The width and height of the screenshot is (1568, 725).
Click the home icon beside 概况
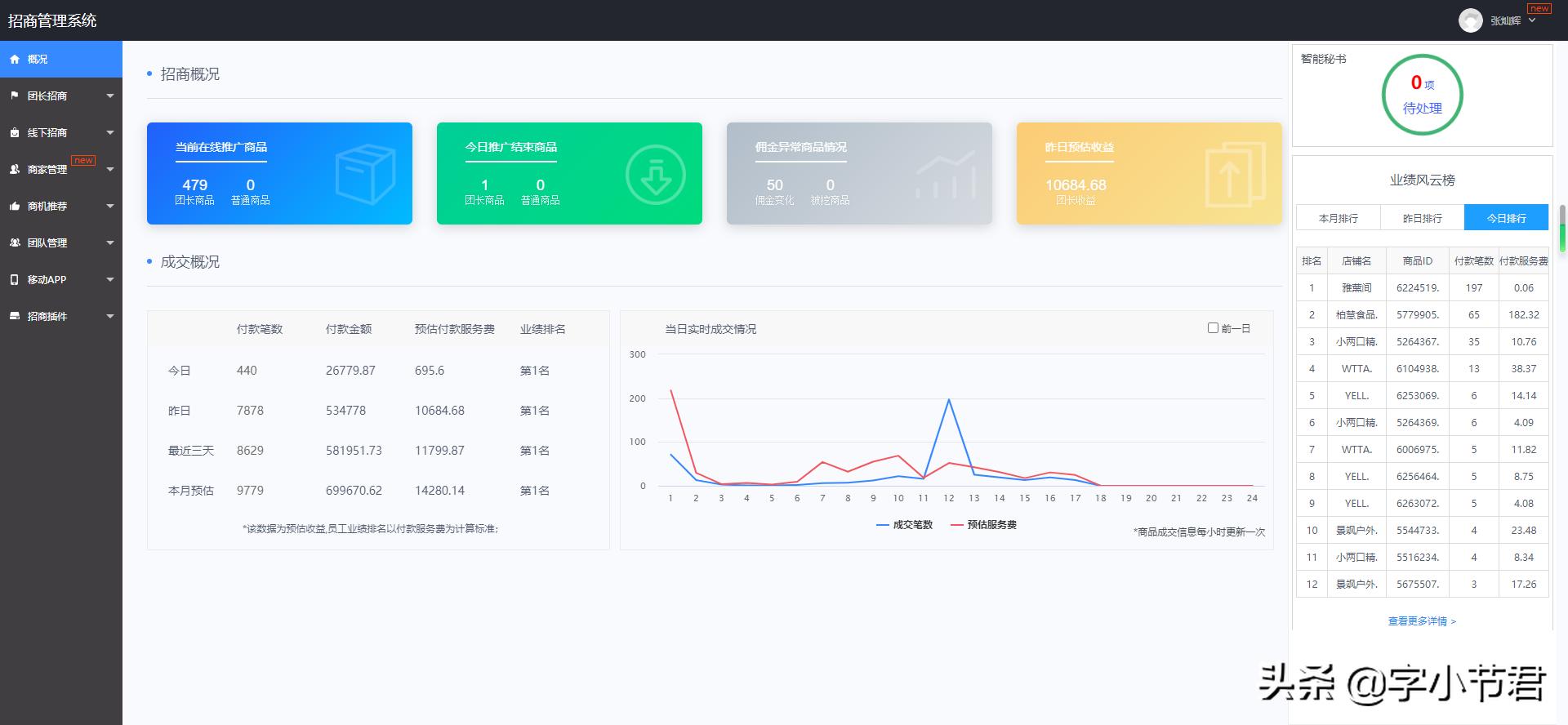[15, 60]
